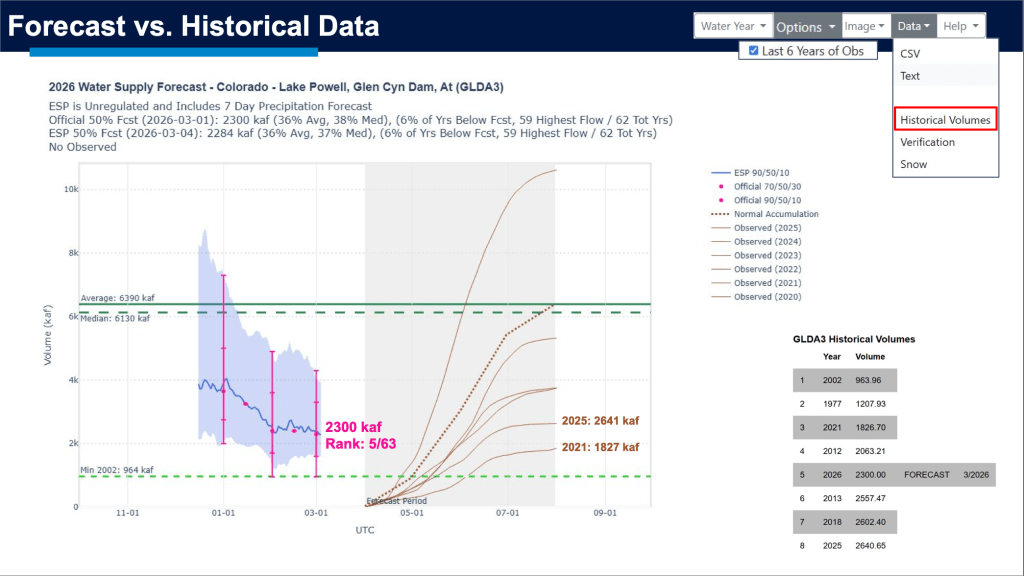Expand the Options dropdown menu
Screen dimensions: 1024x576
pyautogui.click(x=805, y=27)
